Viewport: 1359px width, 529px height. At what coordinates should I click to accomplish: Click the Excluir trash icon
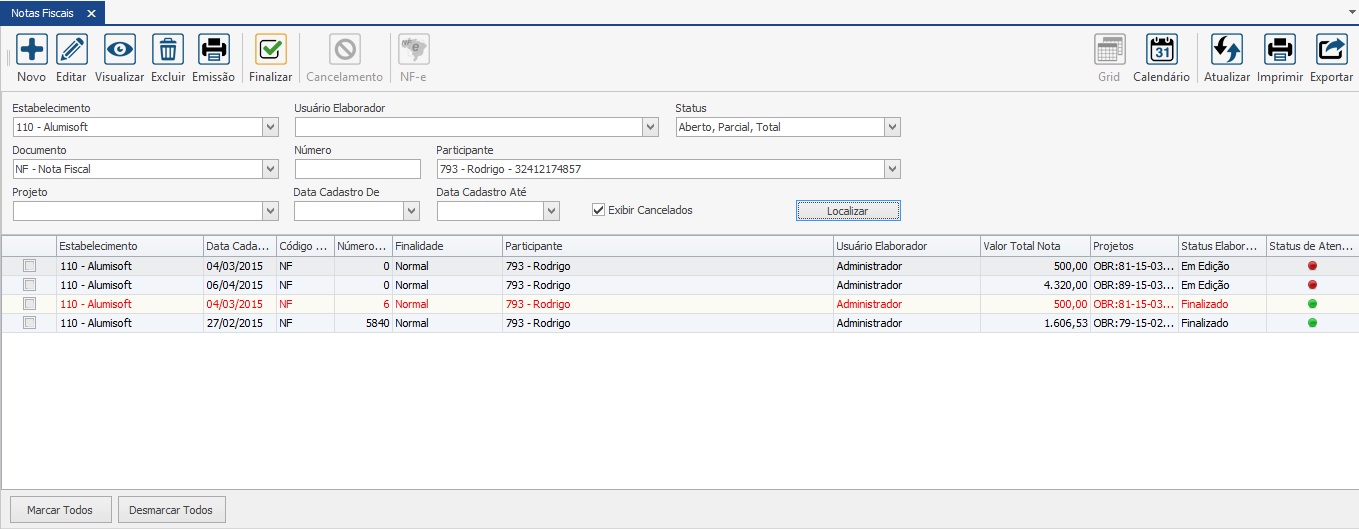168,49
